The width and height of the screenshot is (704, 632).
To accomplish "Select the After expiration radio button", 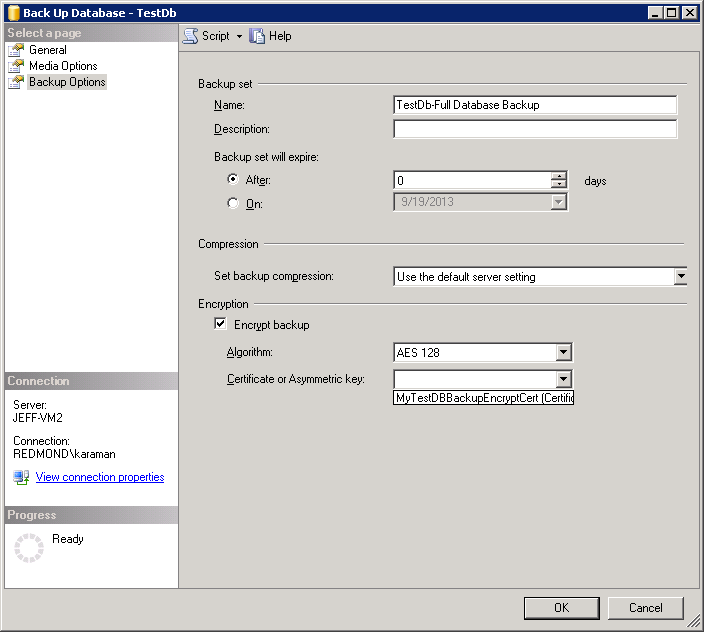I will 233,180.
